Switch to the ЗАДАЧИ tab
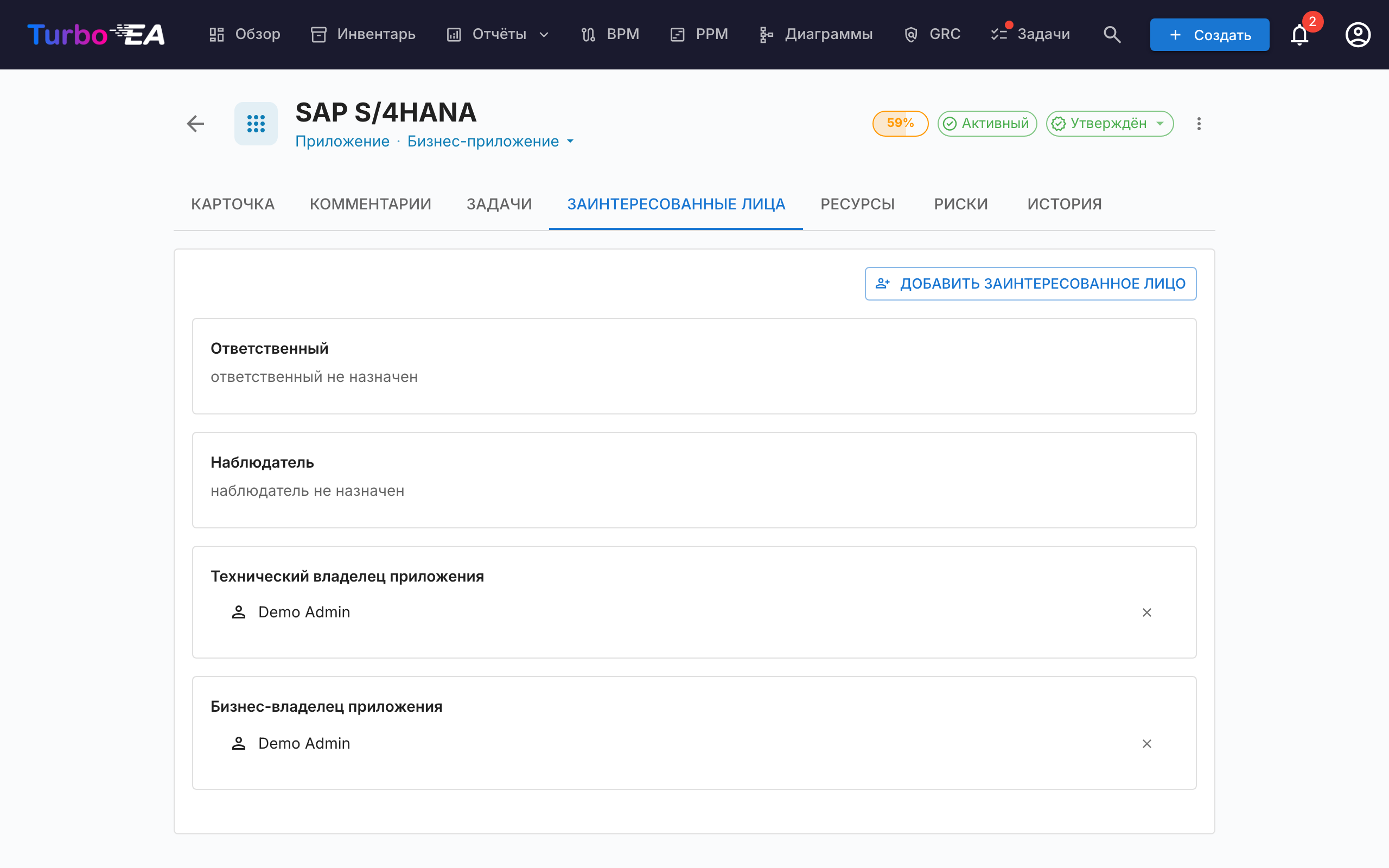1389x868 pixels. 499,205
